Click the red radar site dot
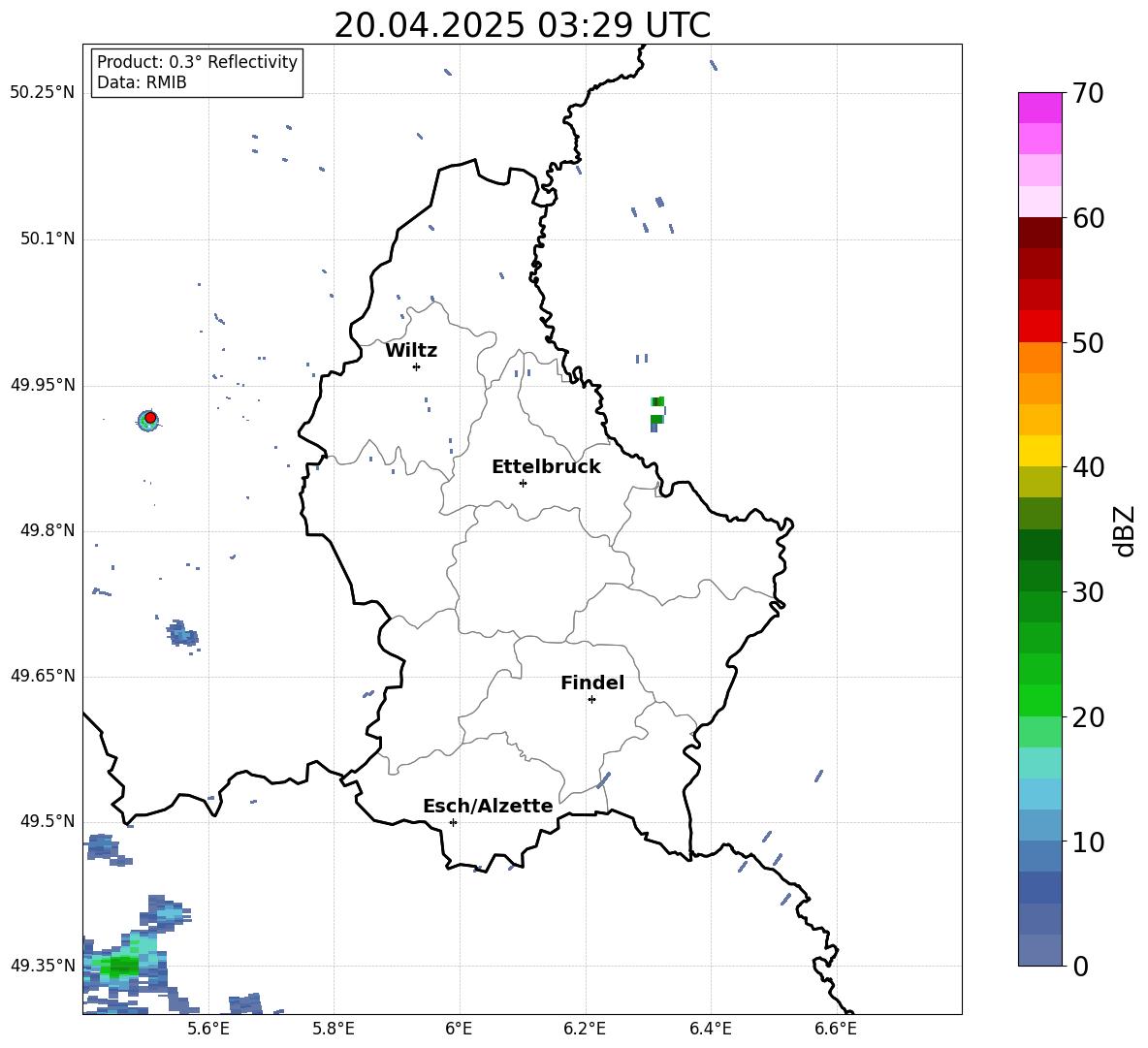 [x=150, y=418]
